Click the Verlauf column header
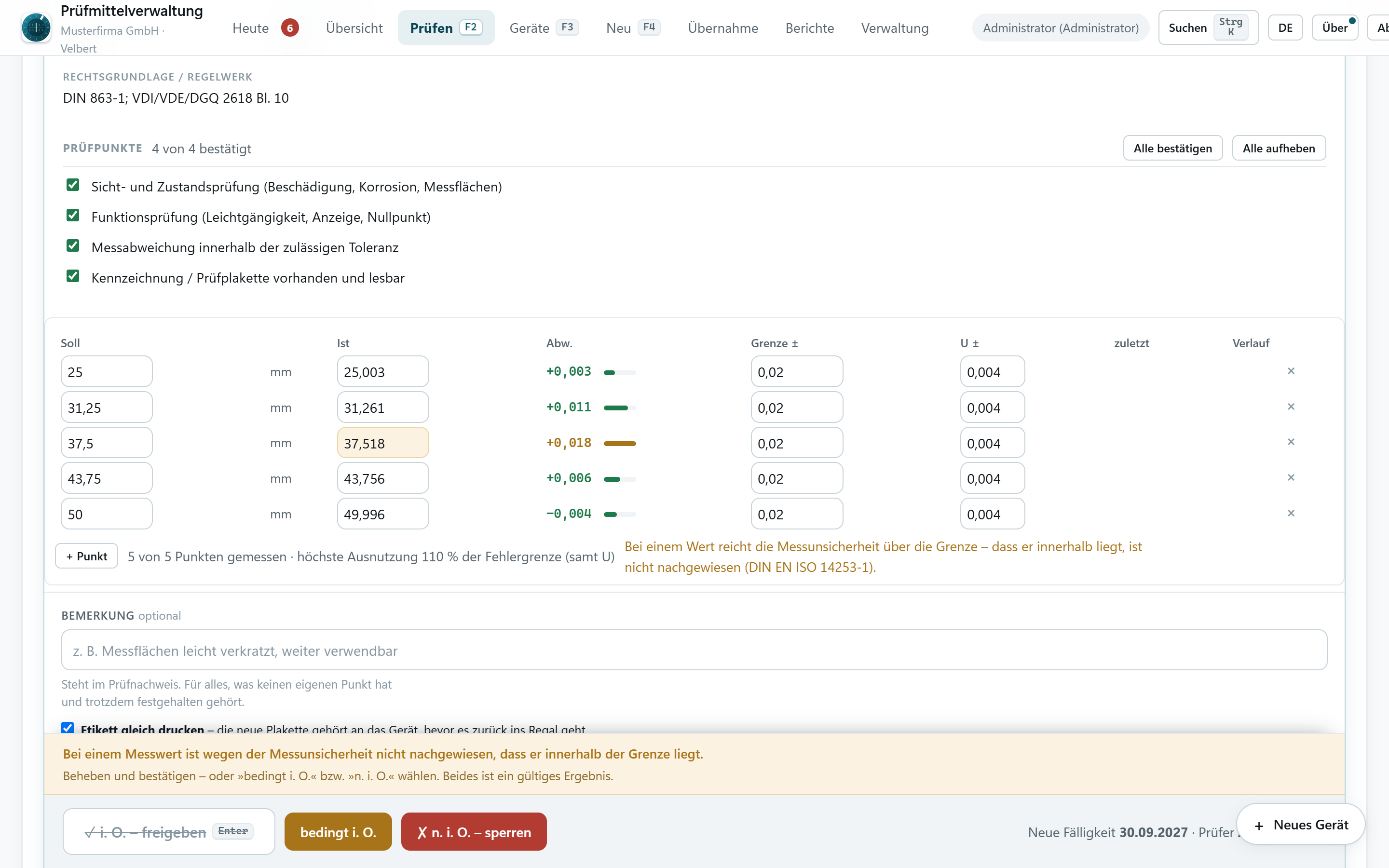The width and height of the screenshot is (1389, 868). pos(1251,343)
